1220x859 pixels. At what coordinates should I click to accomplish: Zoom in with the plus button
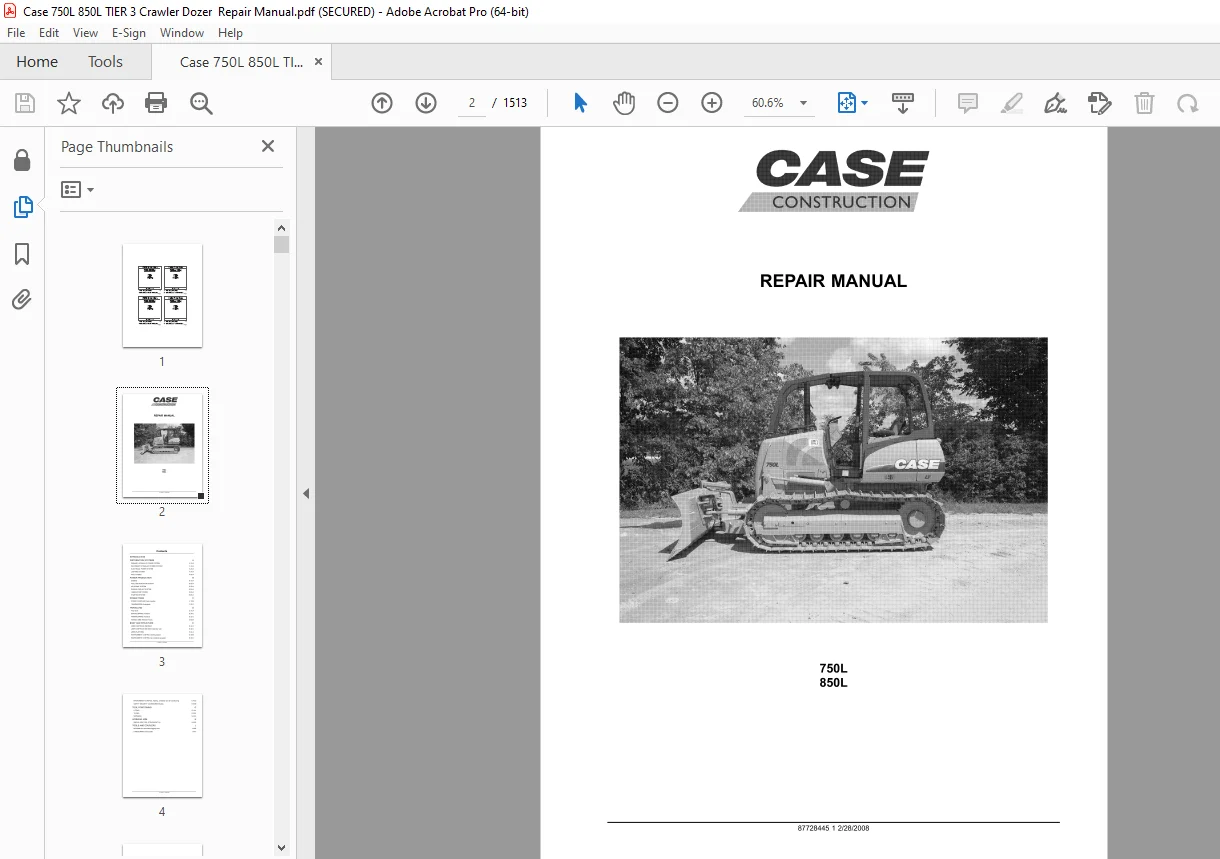712,103
